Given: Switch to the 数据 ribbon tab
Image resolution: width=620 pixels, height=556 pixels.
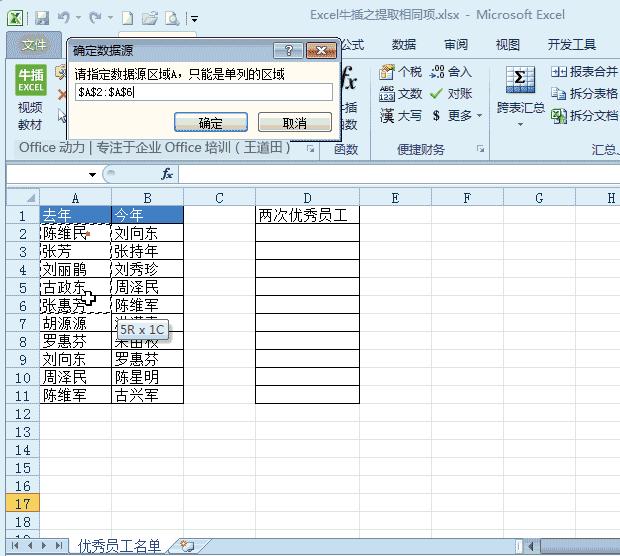Looking at the screenshot, I should click(404, 44).
